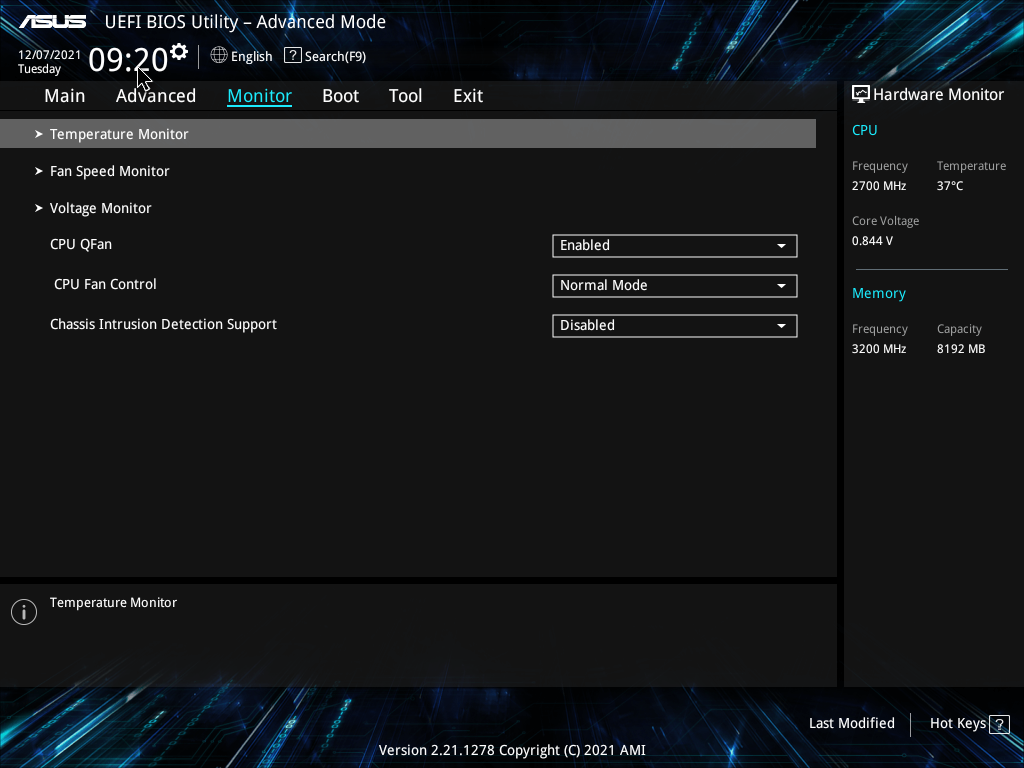Expand the Temperature Monitor submenu
The height and width of the screenshot is (768, 1024).
tap(408, 134)
